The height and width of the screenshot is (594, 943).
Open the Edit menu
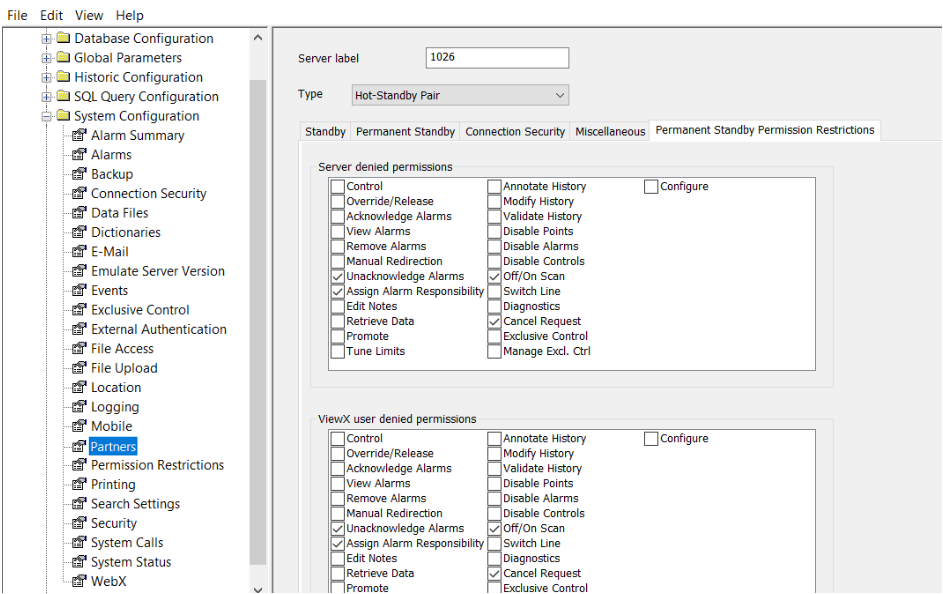[x=51, y=15]
